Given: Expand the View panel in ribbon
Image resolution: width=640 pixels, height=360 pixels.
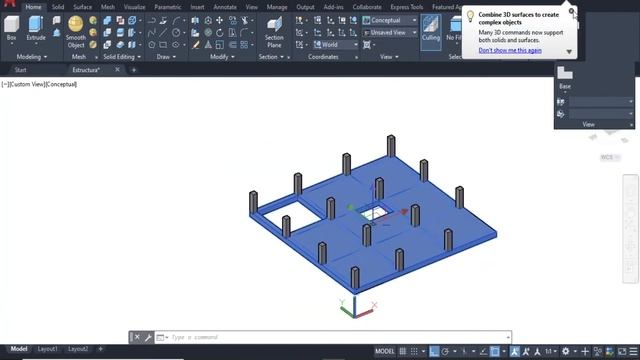Looking at the screenshot, I should click(x=389, y=57).
